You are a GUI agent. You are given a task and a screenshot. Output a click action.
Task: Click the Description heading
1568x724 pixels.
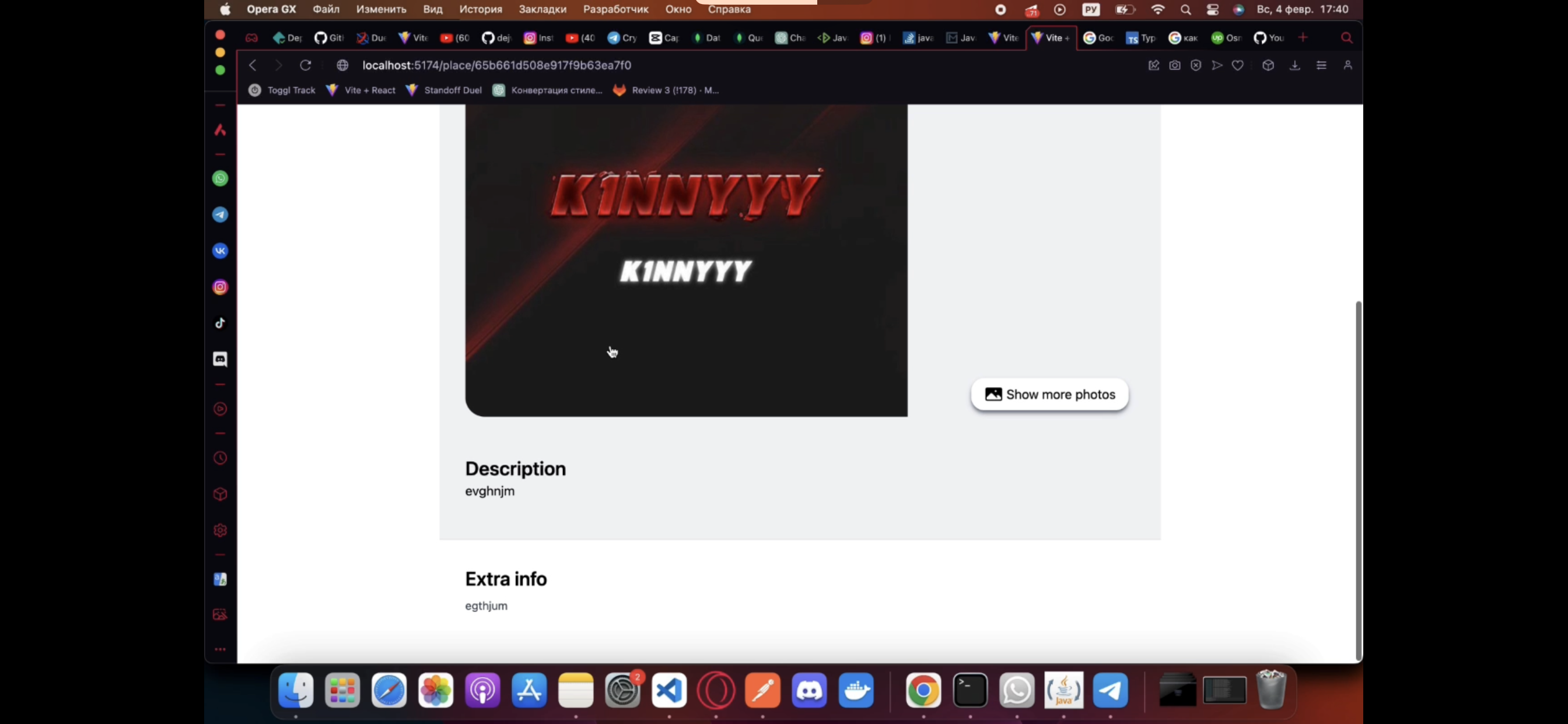click(516, 469)
